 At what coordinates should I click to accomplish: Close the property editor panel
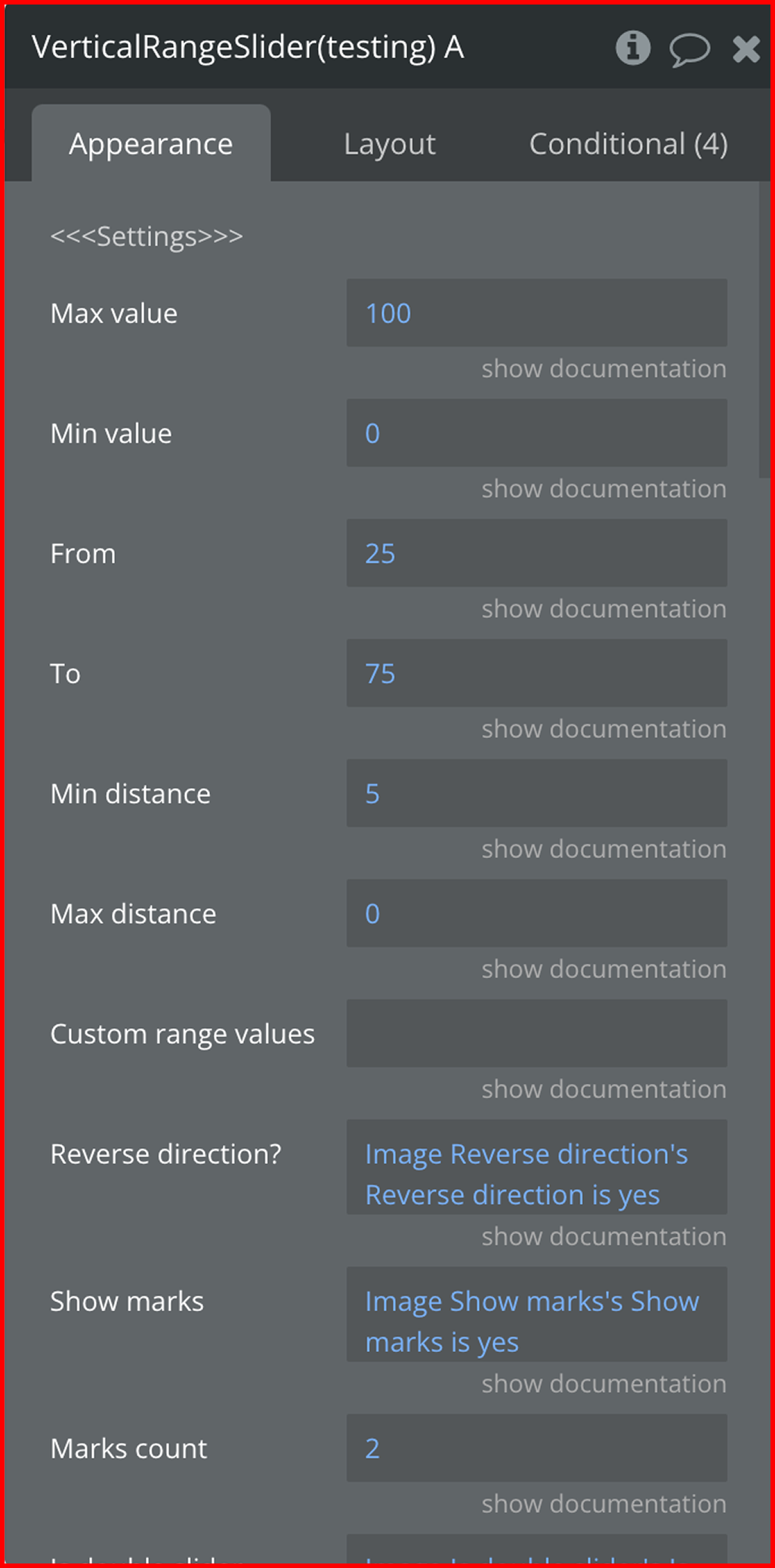pyautogui.click(x=746, y=50)
